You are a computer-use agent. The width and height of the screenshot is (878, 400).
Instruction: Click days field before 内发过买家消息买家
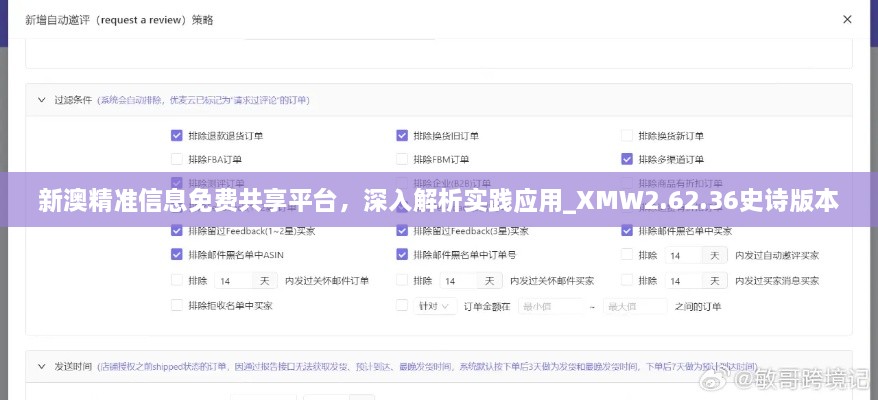pos(686,281)
